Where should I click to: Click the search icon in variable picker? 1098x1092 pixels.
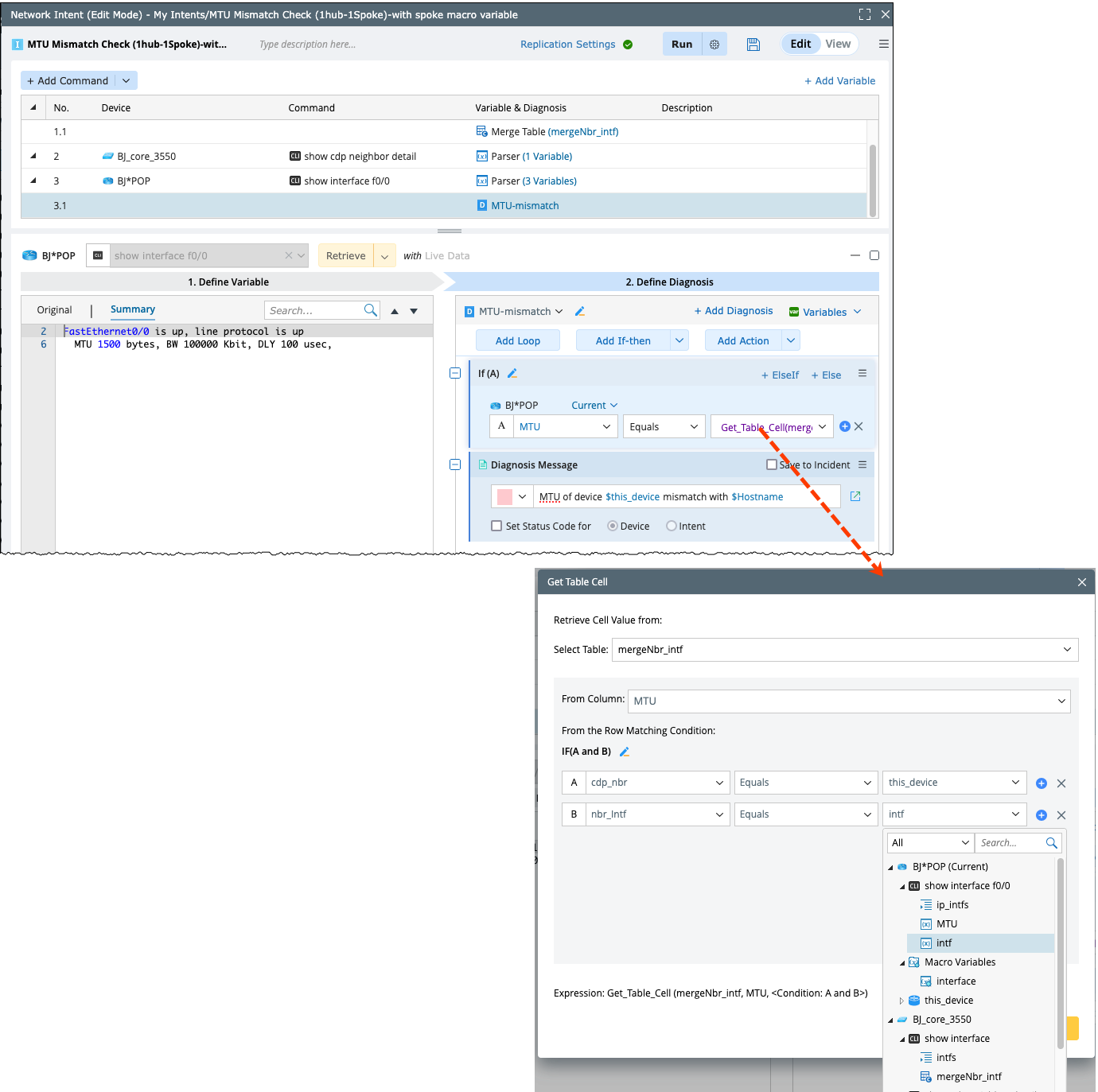click(1052, 843)
